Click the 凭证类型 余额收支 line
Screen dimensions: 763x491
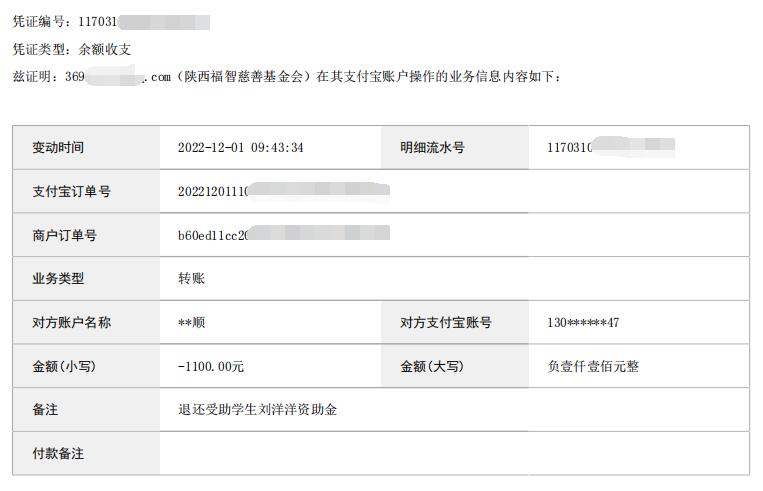pos(72,49)
